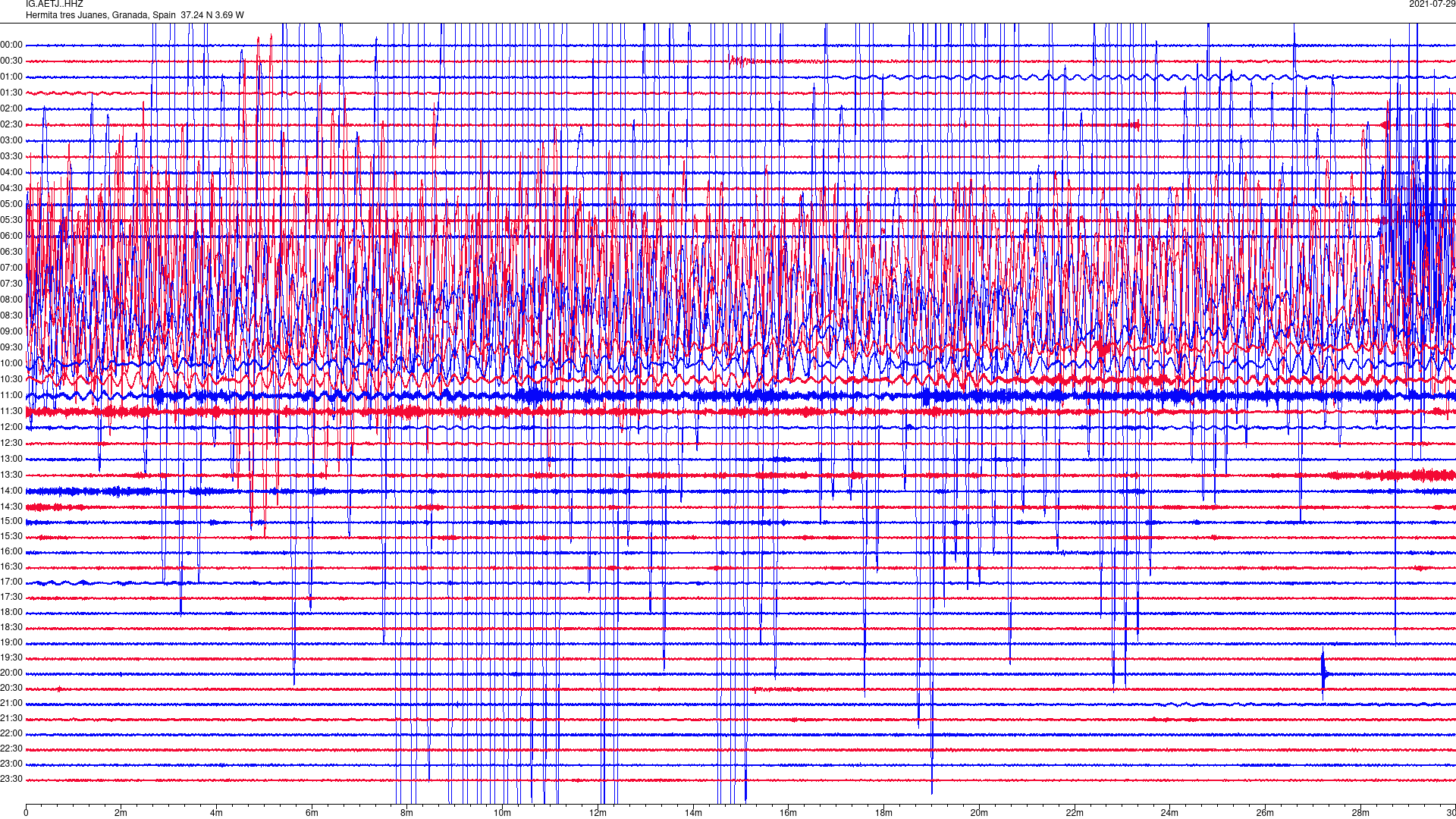Select the 20m axis tick label
The height and width of the screenshot is (819, 1456).
pyautogui.click(x=979, y=813)
